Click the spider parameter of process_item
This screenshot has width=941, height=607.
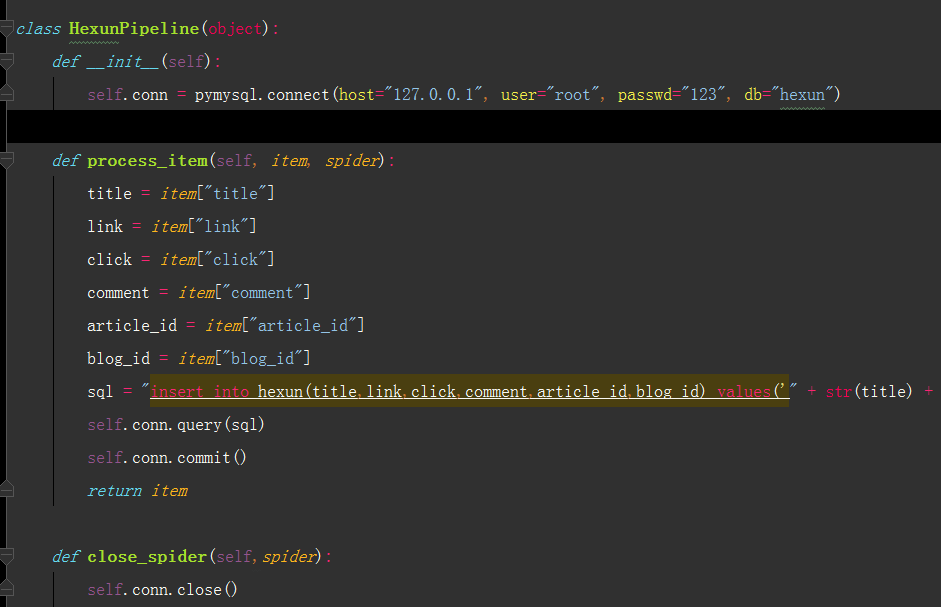click(352, 161)
